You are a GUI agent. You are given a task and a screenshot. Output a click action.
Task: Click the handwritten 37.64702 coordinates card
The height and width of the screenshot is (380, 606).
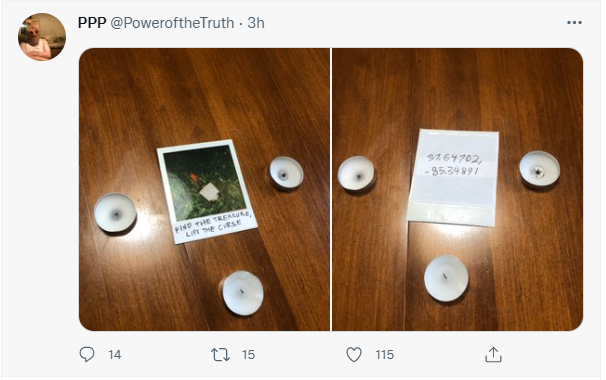[x=453, y=178]
